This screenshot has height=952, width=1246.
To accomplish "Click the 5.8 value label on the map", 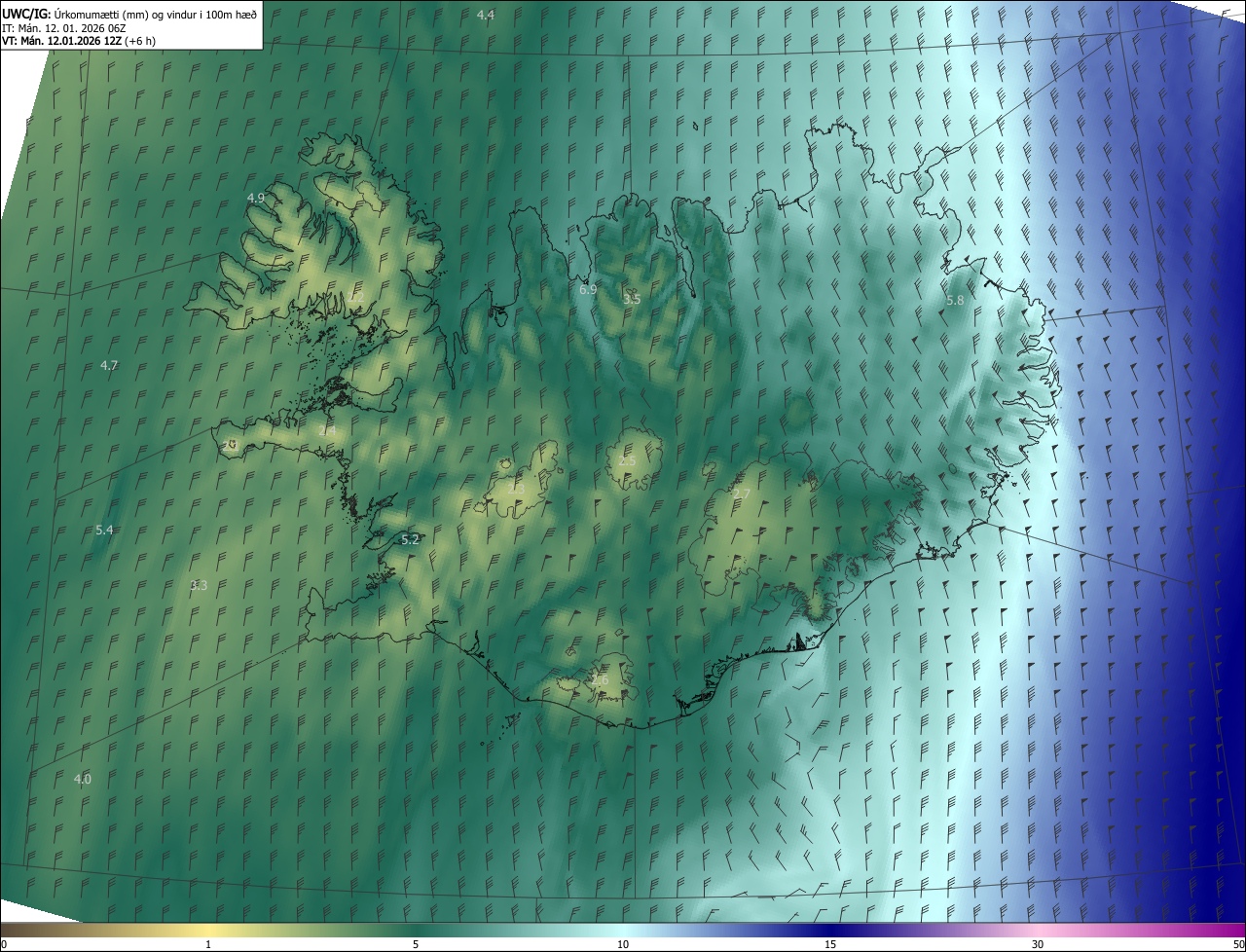I will [955, 301].
